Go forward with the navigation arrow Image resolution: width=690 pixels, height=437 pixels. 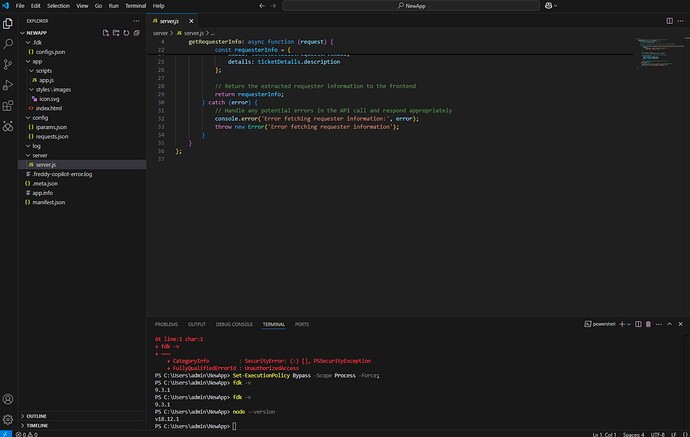point(273,6)
